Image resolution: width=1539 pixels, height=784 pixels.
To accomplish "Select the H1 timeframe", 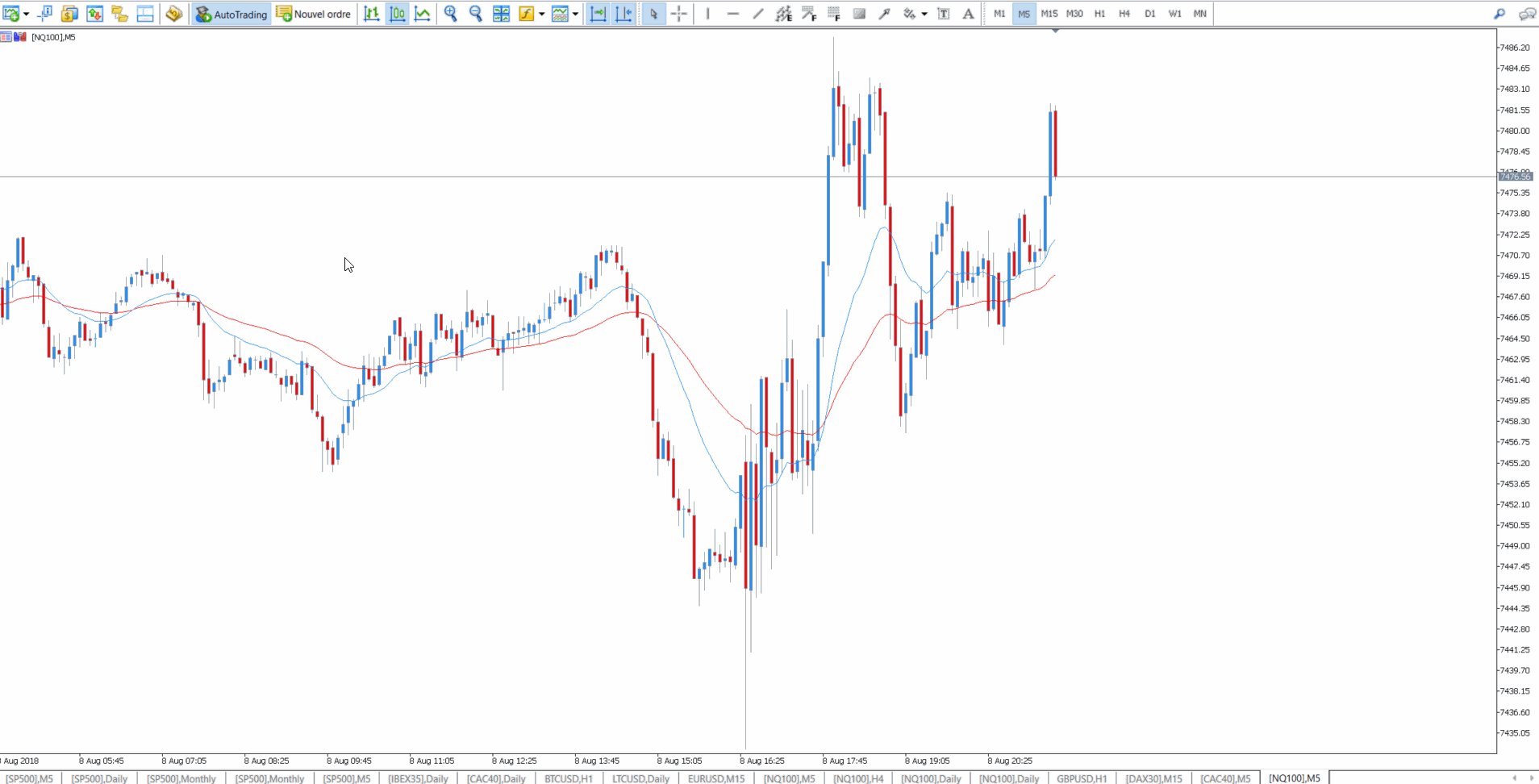I will (x=1099, y=14).
